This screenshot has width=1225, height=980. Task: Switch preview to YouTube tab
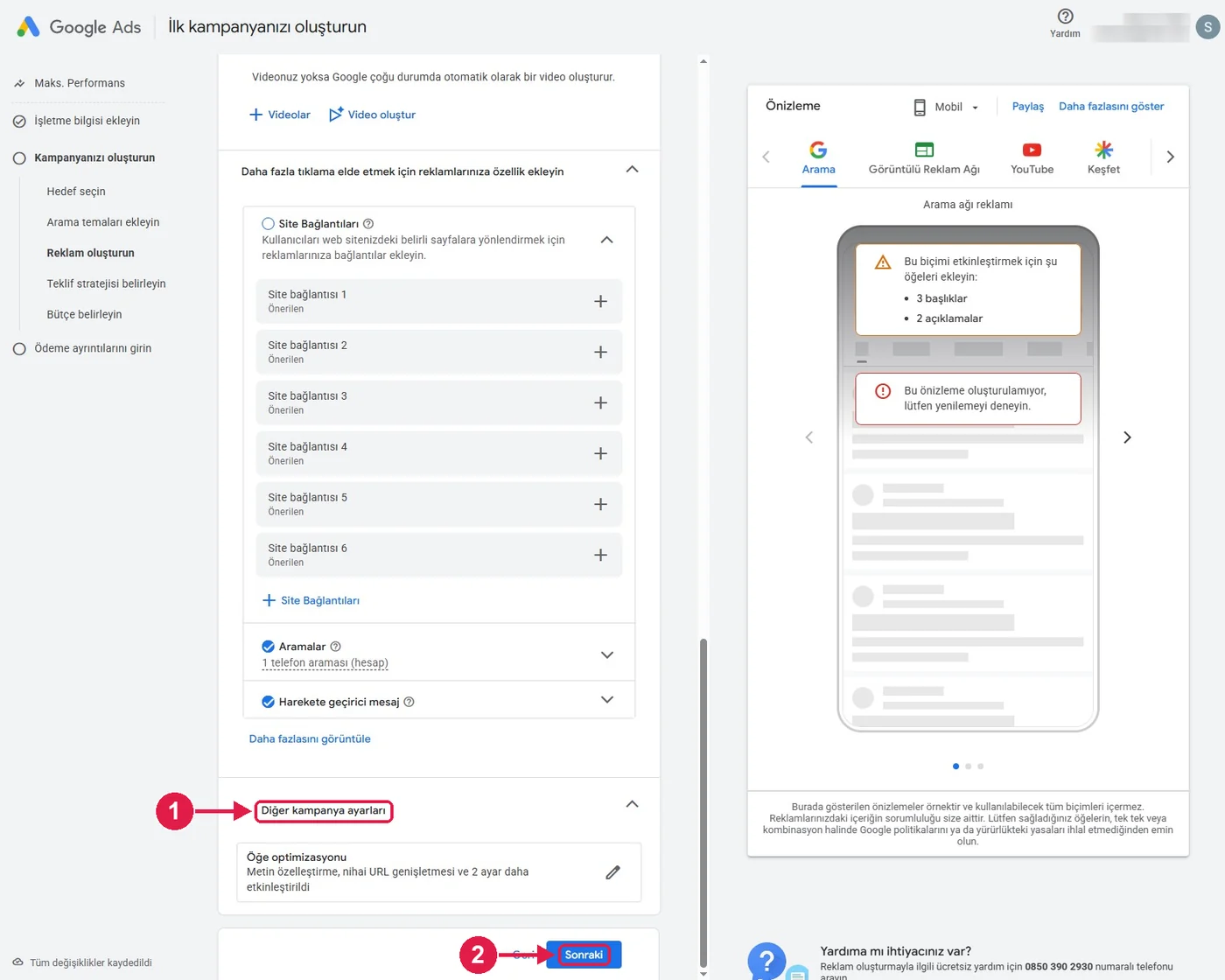1032,158
